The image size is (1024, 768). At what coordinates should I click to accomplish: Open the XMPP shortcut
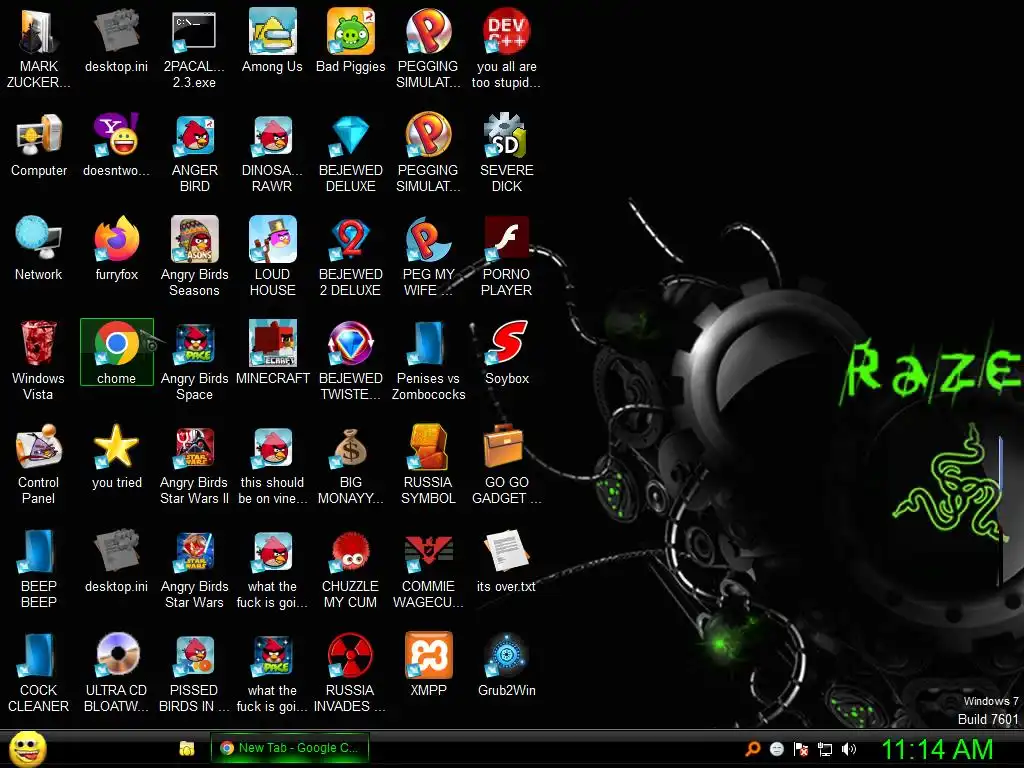[x=428, y=664]
